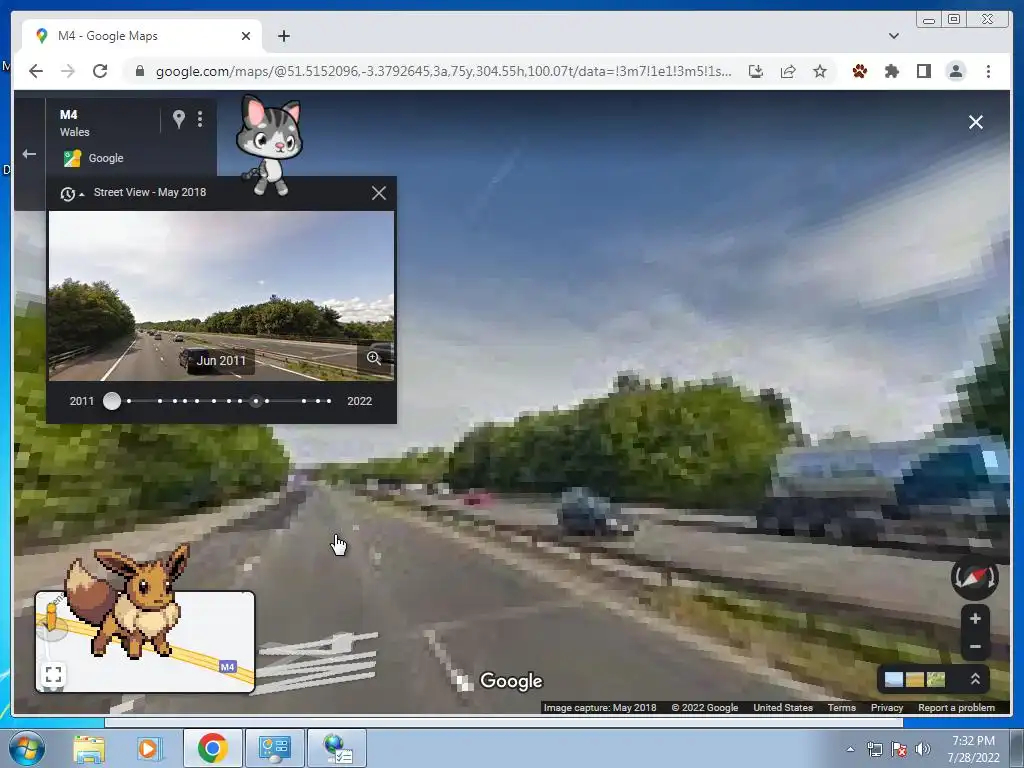Click the Chrome back navigation arrow
1024x768 pixels.
click(36, 71)
